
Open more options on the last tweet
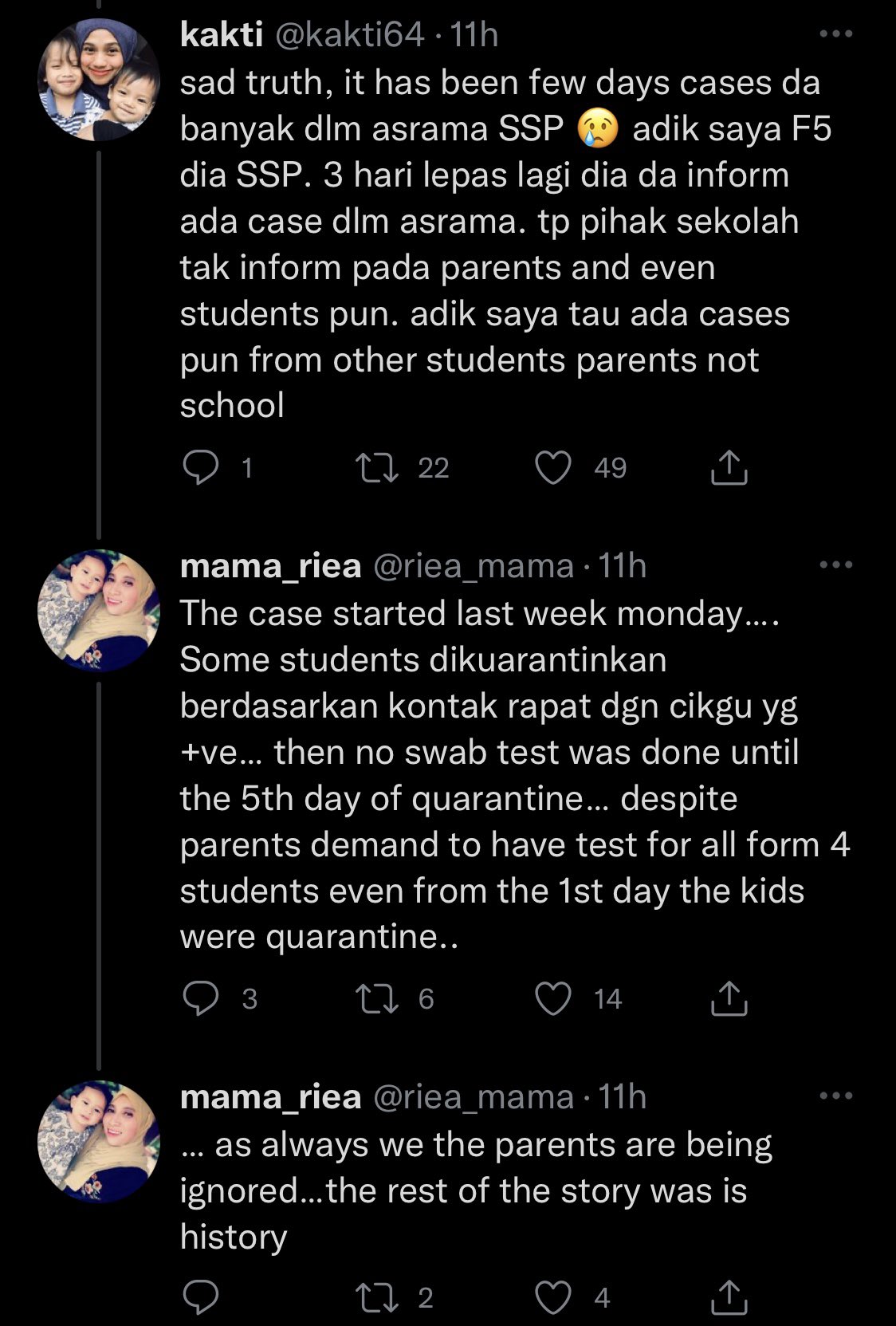[836, 1096]
